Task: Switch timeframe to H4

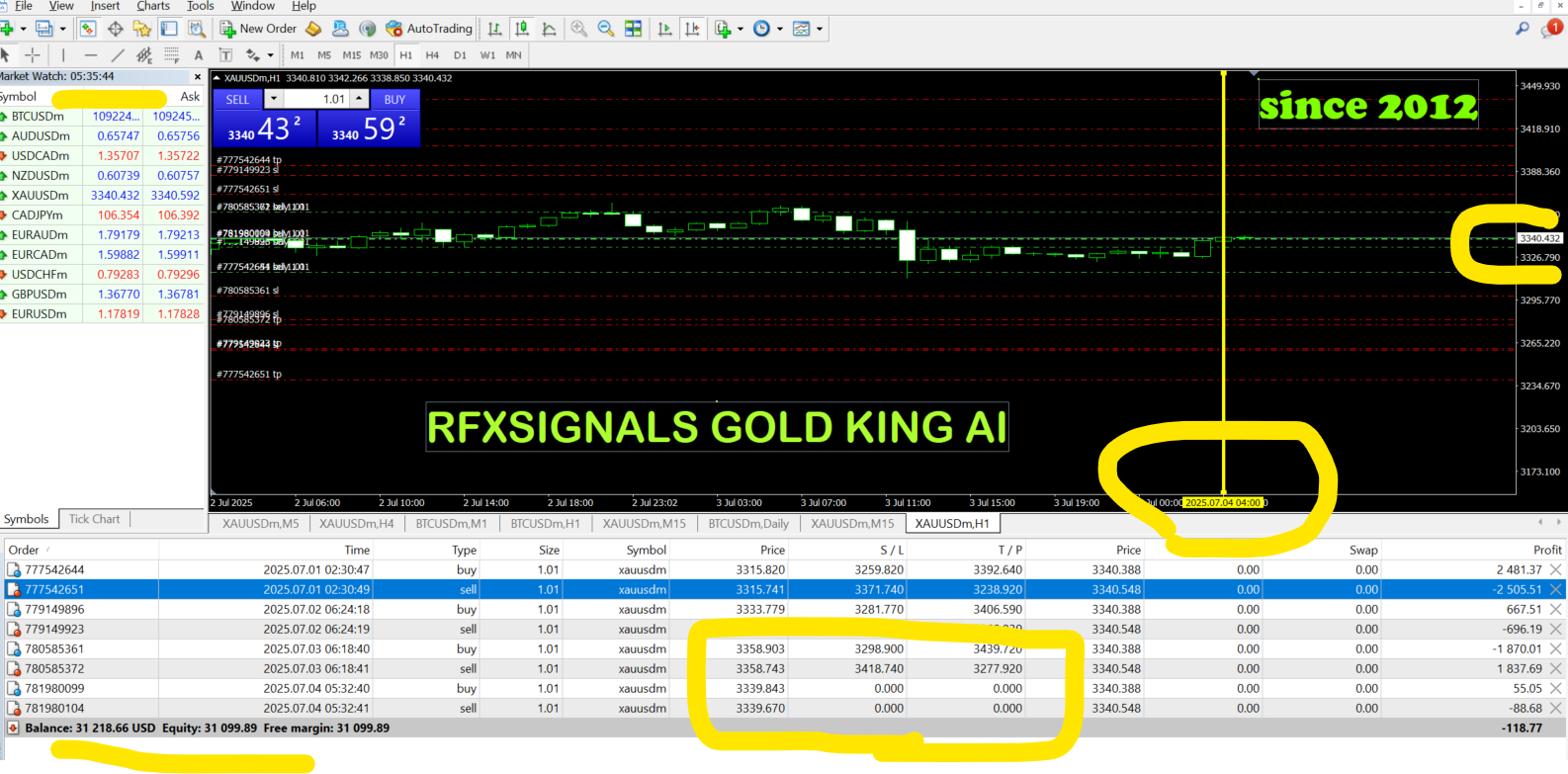Action: click(x=432, y=55)
